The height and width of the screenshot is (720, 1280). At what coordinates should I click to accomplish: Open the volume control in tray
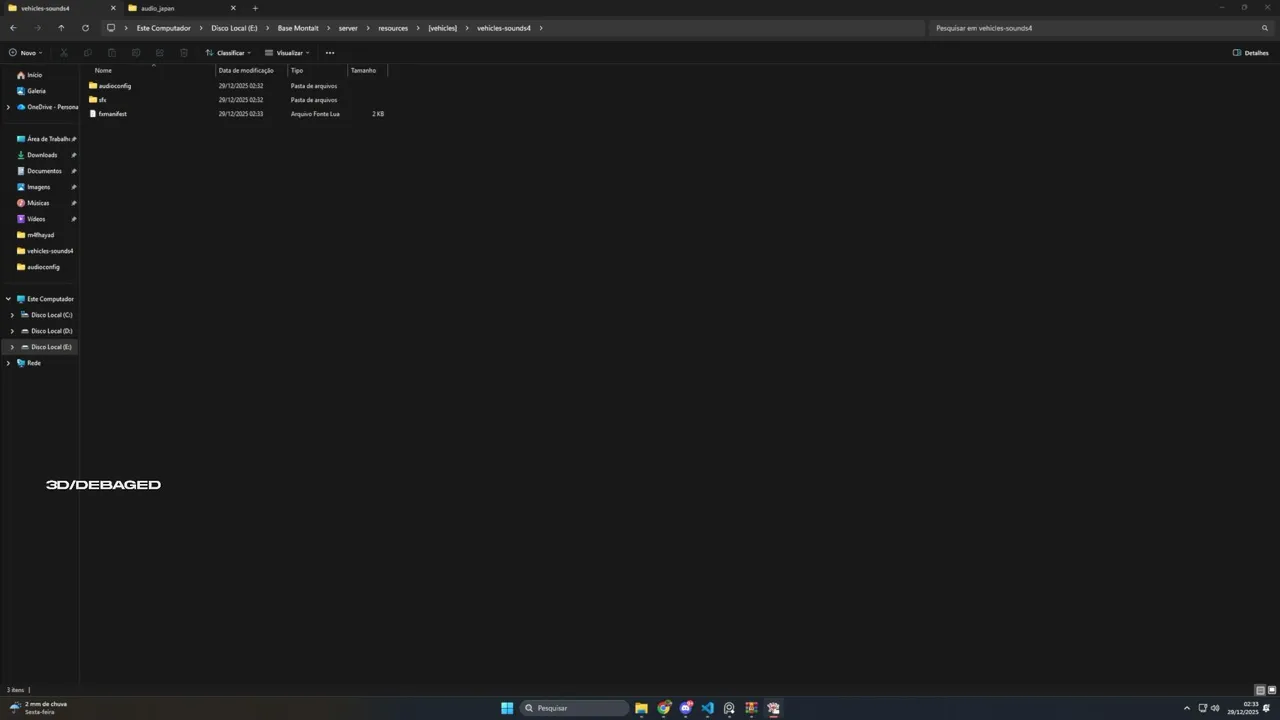coord(1215,708)
